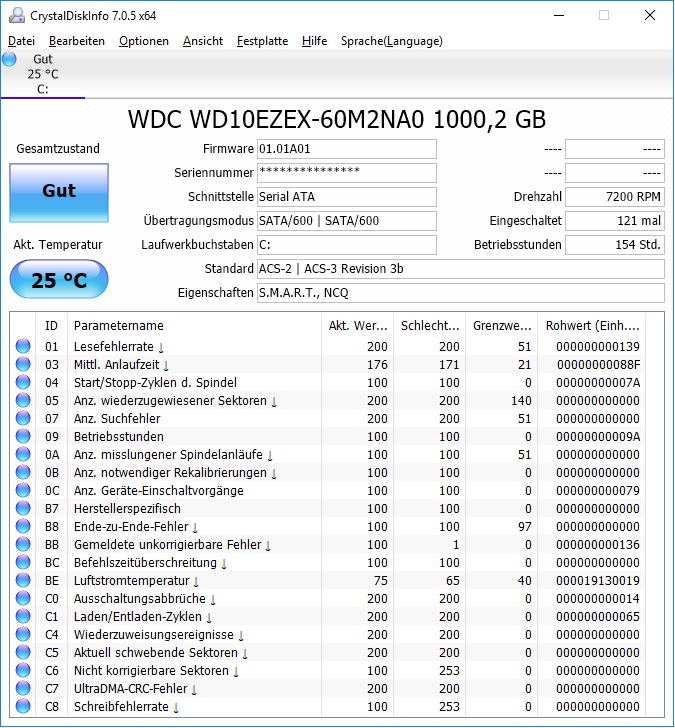675x728 pixels.
Task: Click the Standard ACS-2 | ACS-3 field
Action: coord(461,269)
